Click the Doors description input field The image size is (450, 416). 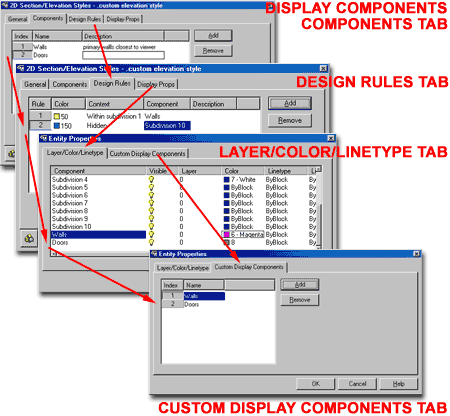tap(123, 55)
